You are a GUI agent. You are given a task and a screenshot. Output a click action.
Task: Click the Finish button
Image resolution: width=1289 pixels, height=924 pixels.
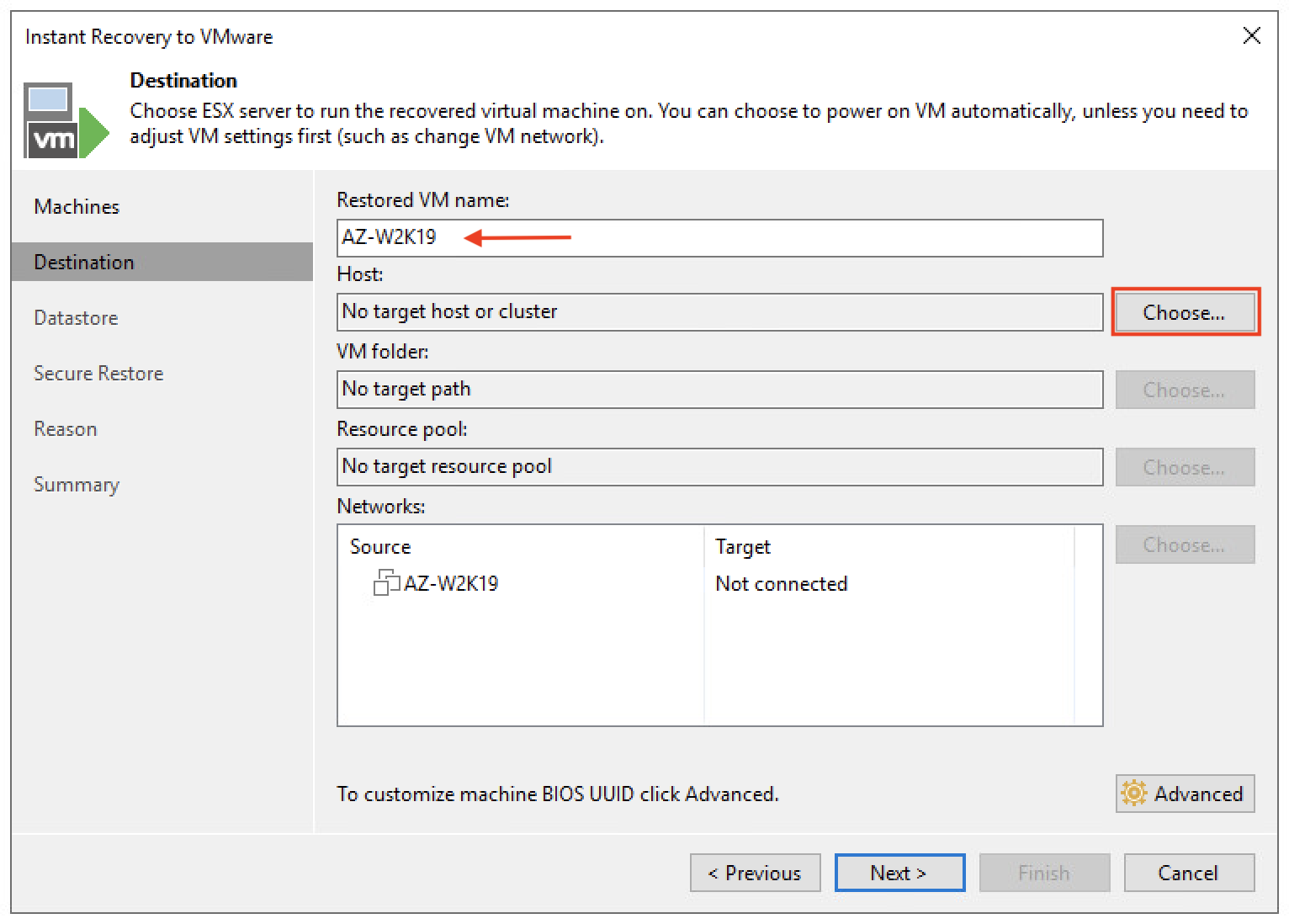point(1044,873)
